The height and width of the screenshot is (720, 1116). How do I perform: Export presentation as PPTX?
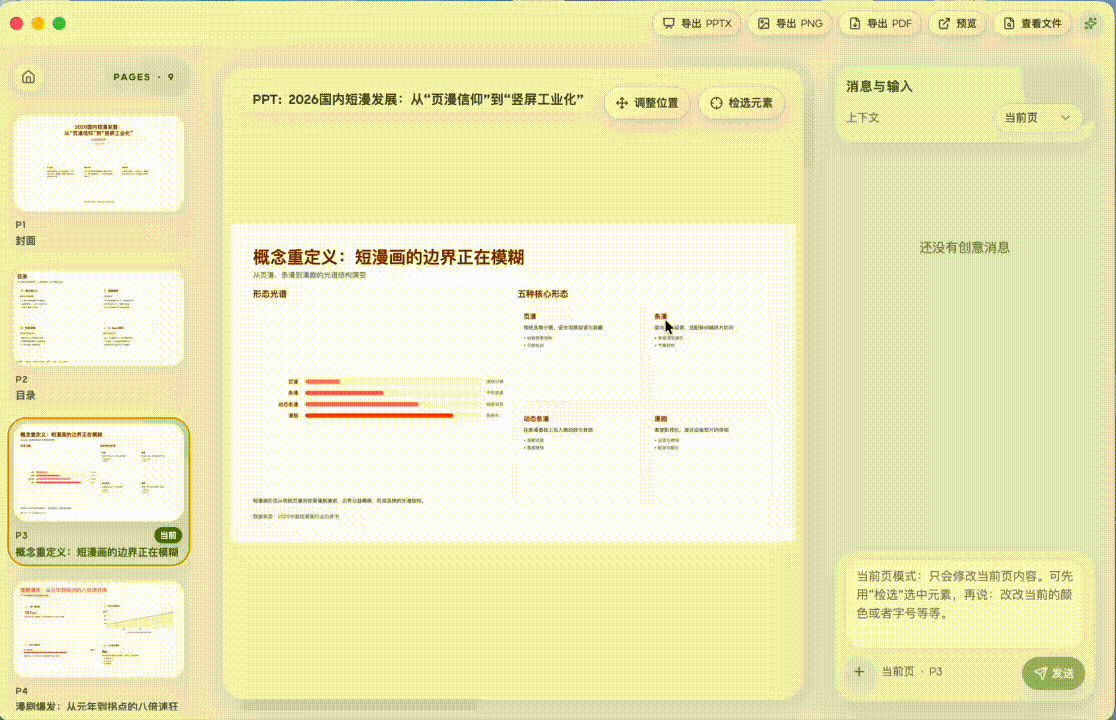pyautogui.click(x=697, y=23)
